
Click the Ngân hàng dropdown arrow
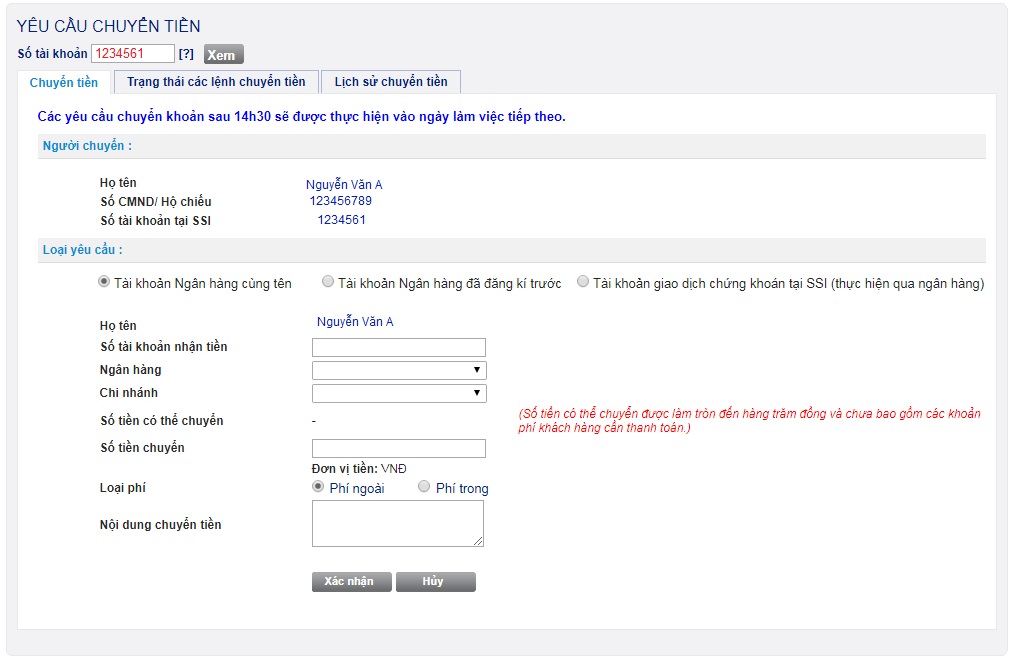coord(477,370)
